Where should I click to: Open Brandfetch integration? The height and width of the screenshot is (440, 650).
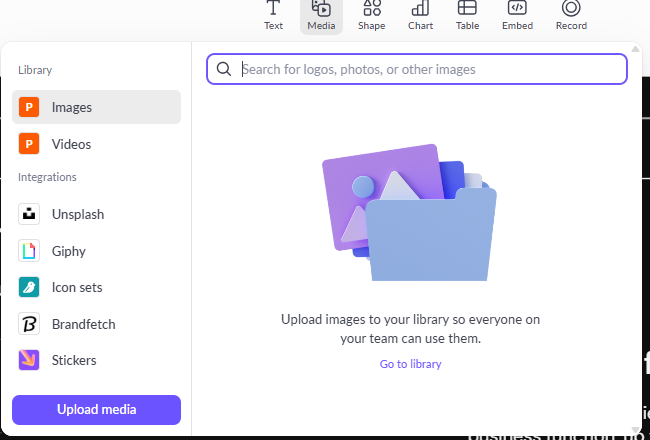coord(96,324)
